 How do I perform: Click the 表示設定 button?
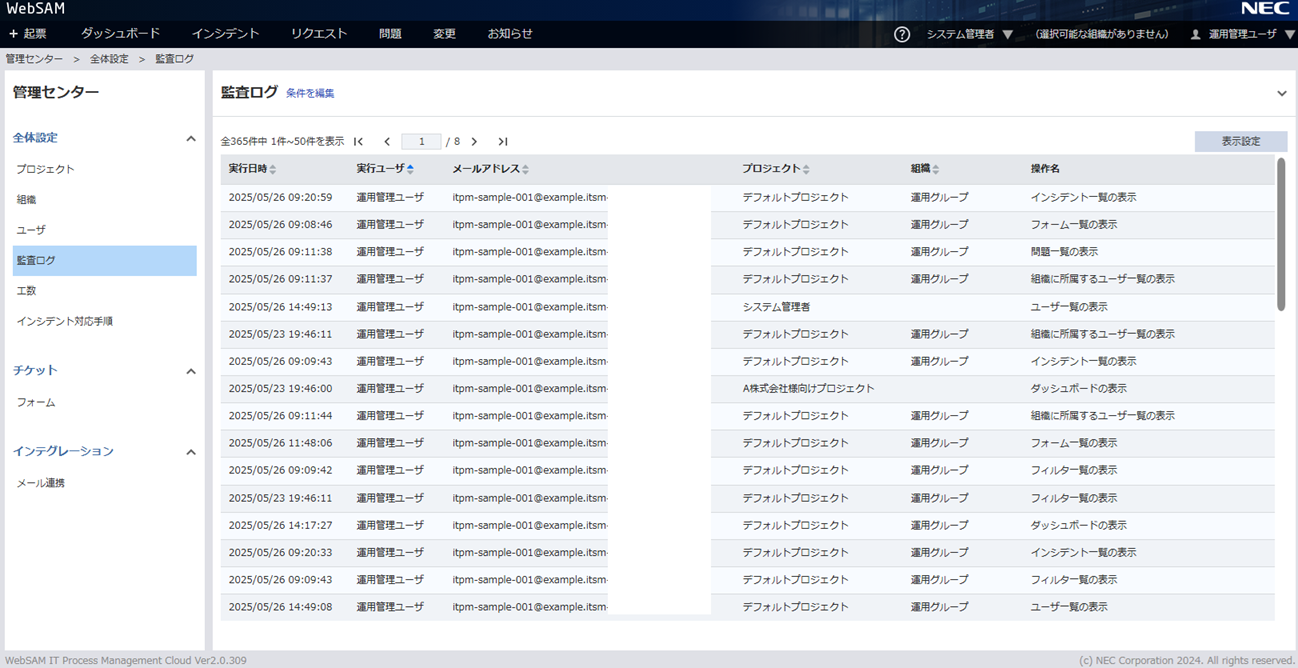(x=1240, y=142)
